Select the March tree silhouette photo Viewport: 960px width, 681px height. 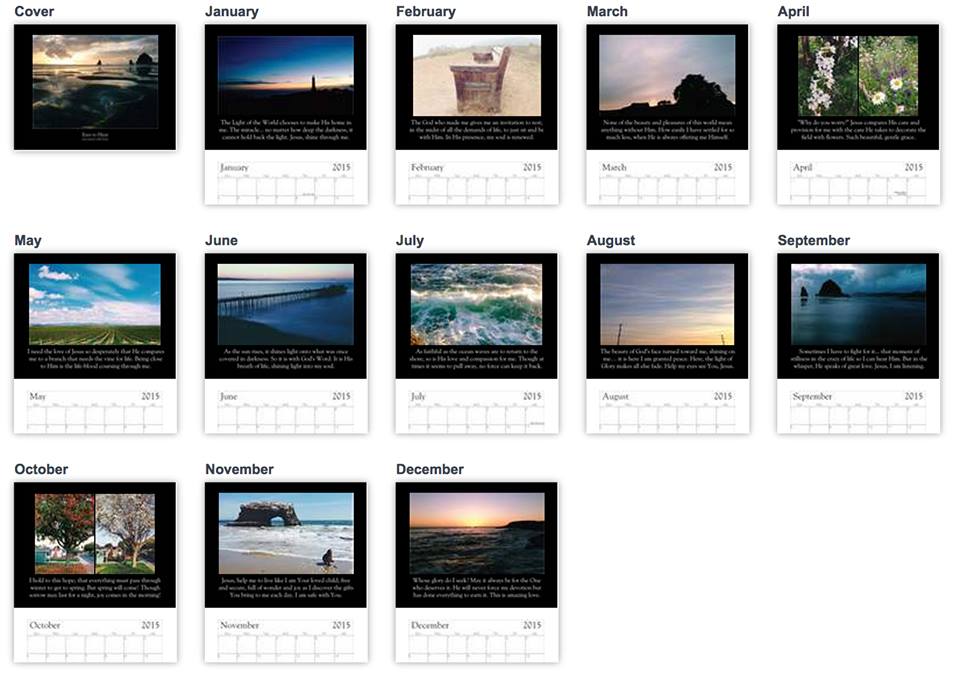tap(667, 73)
